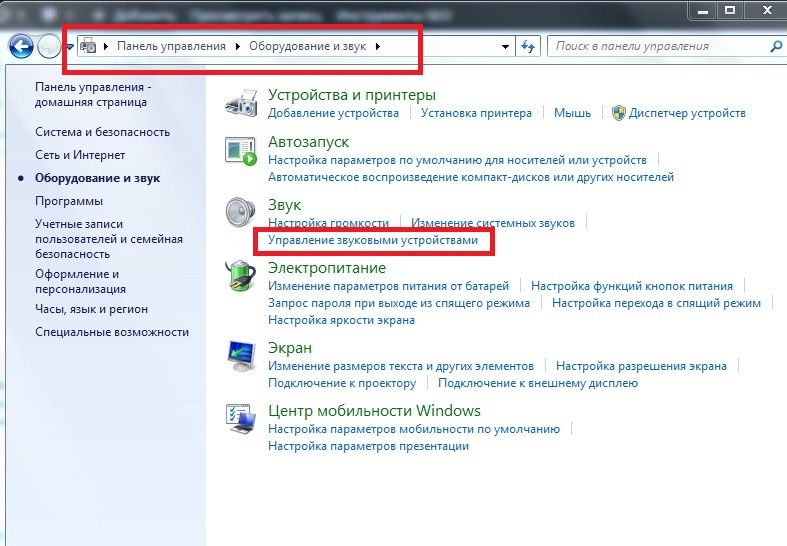Click 'Настройка яркости экрана' link
Viewport: 787px width, 546px height.
click(341, 320)
